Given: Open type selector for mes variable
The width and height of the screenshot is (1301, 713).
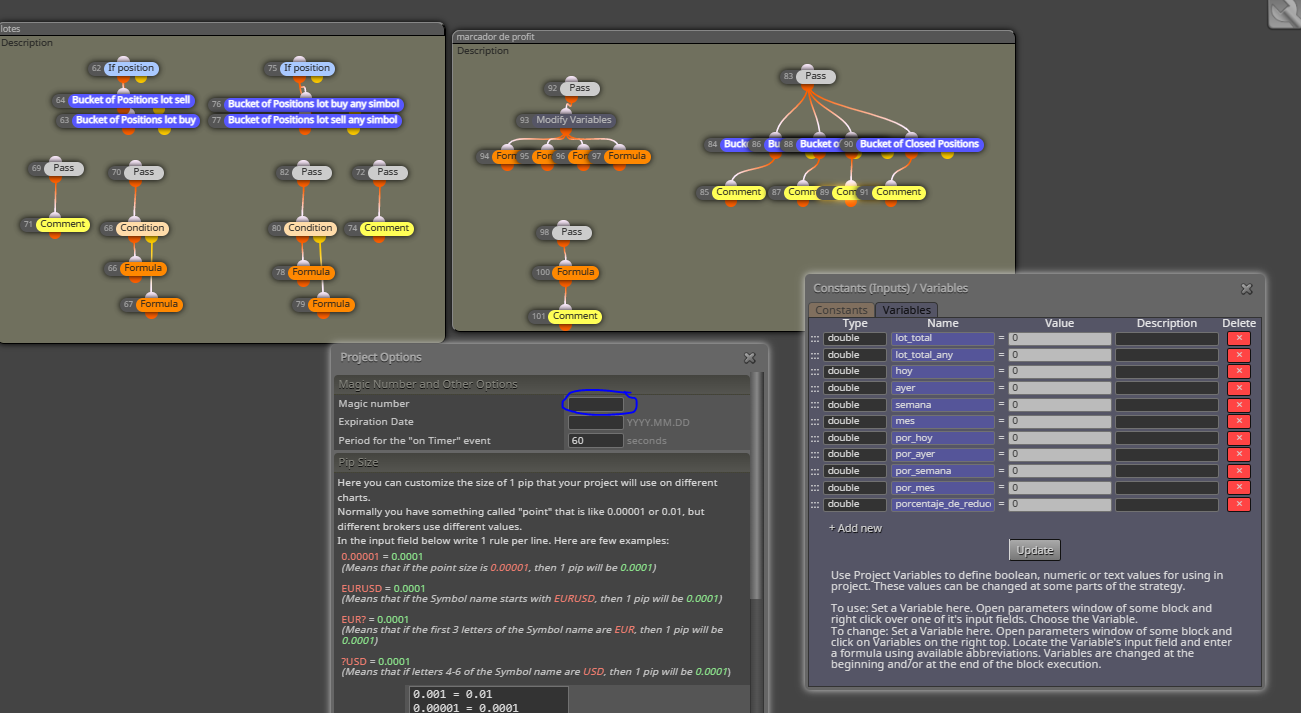Looking at the screenshot, I should pyautogui.click(x=854, y=421).
